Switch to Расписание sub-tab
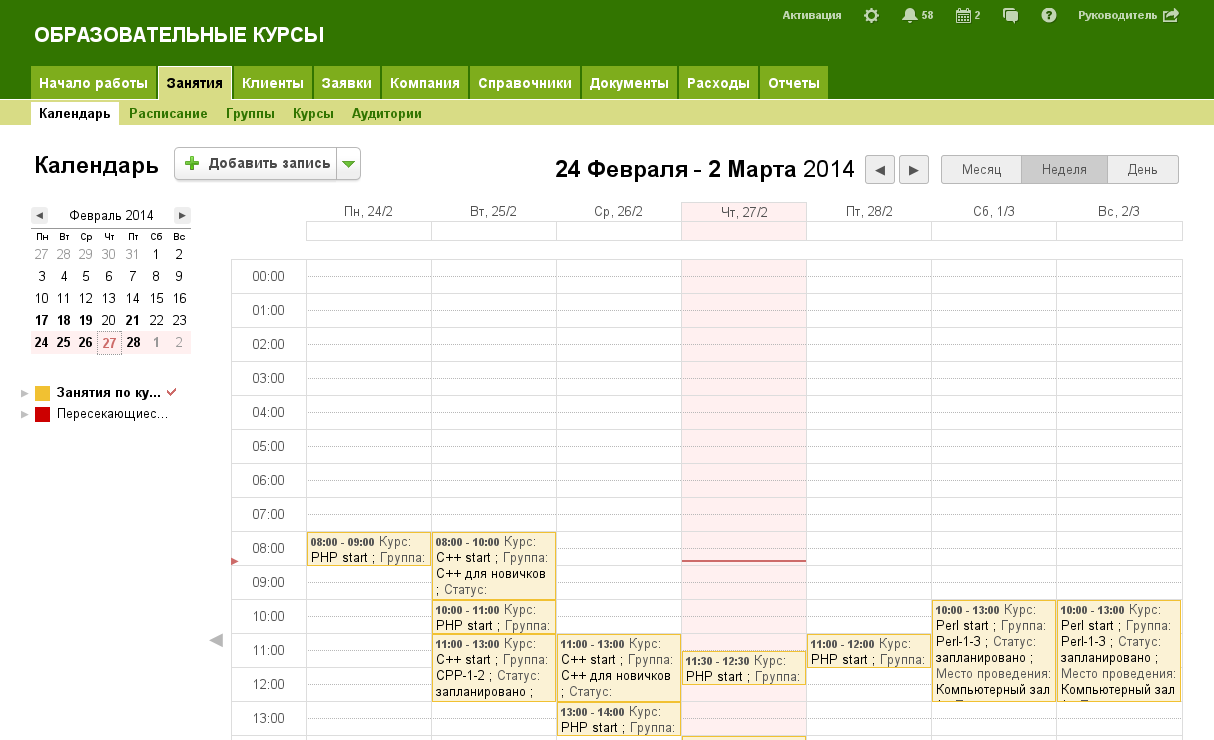The height and width of the screenshot is (740, 1214). (x=168, y=114)
